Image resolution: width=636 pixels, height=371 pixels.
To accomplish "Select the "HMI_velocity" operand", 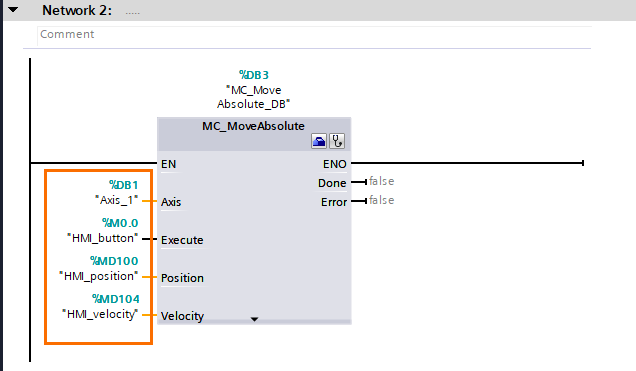I will tap(100, 314).
